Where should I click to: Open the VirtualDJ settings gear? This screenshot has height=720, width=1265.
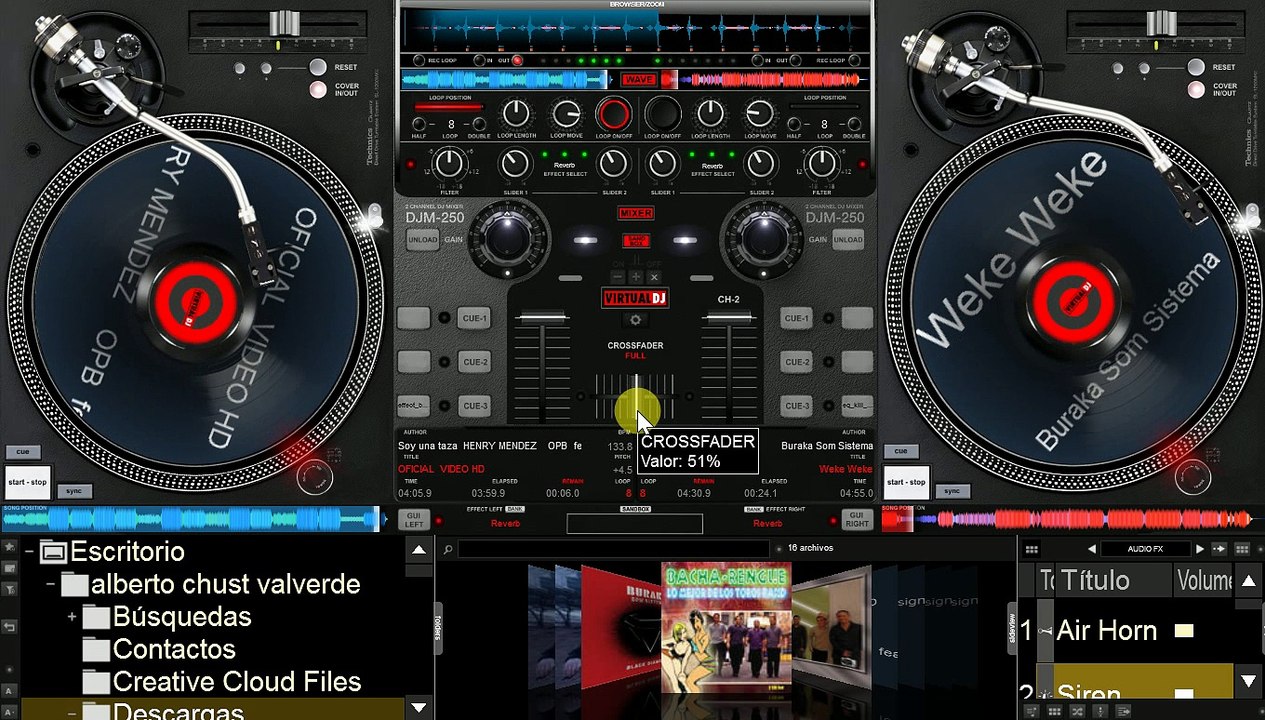click(x=634, y=320)
